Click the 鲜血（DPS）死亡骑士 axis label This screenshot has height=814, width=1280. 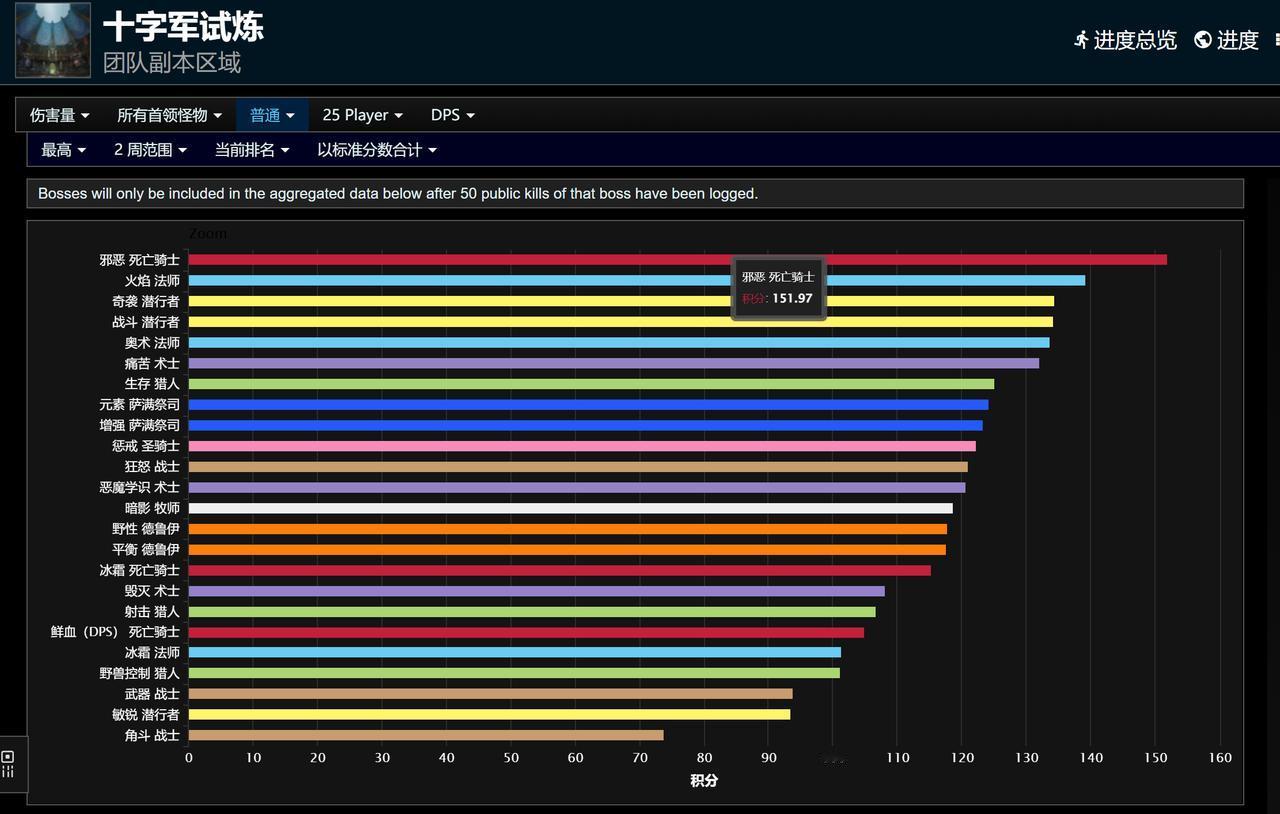pos(116,632)
